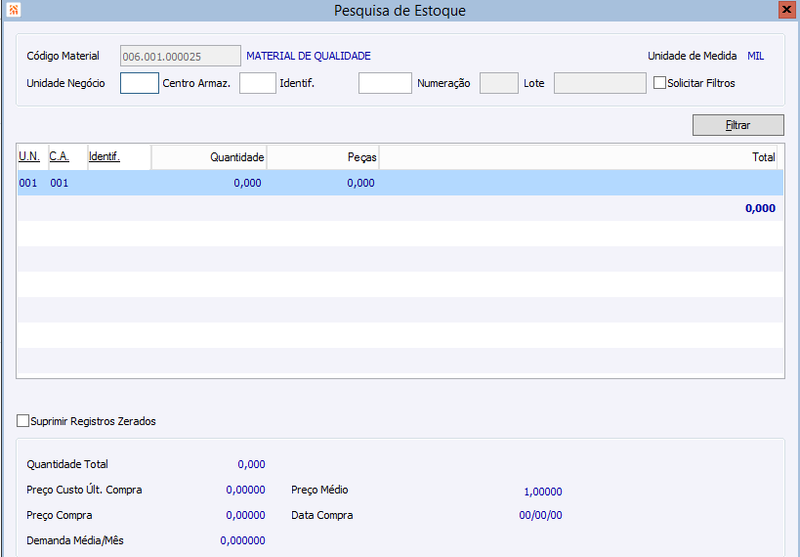
Task: Click the Centro Armaz. input field
Action: (258, 83)
